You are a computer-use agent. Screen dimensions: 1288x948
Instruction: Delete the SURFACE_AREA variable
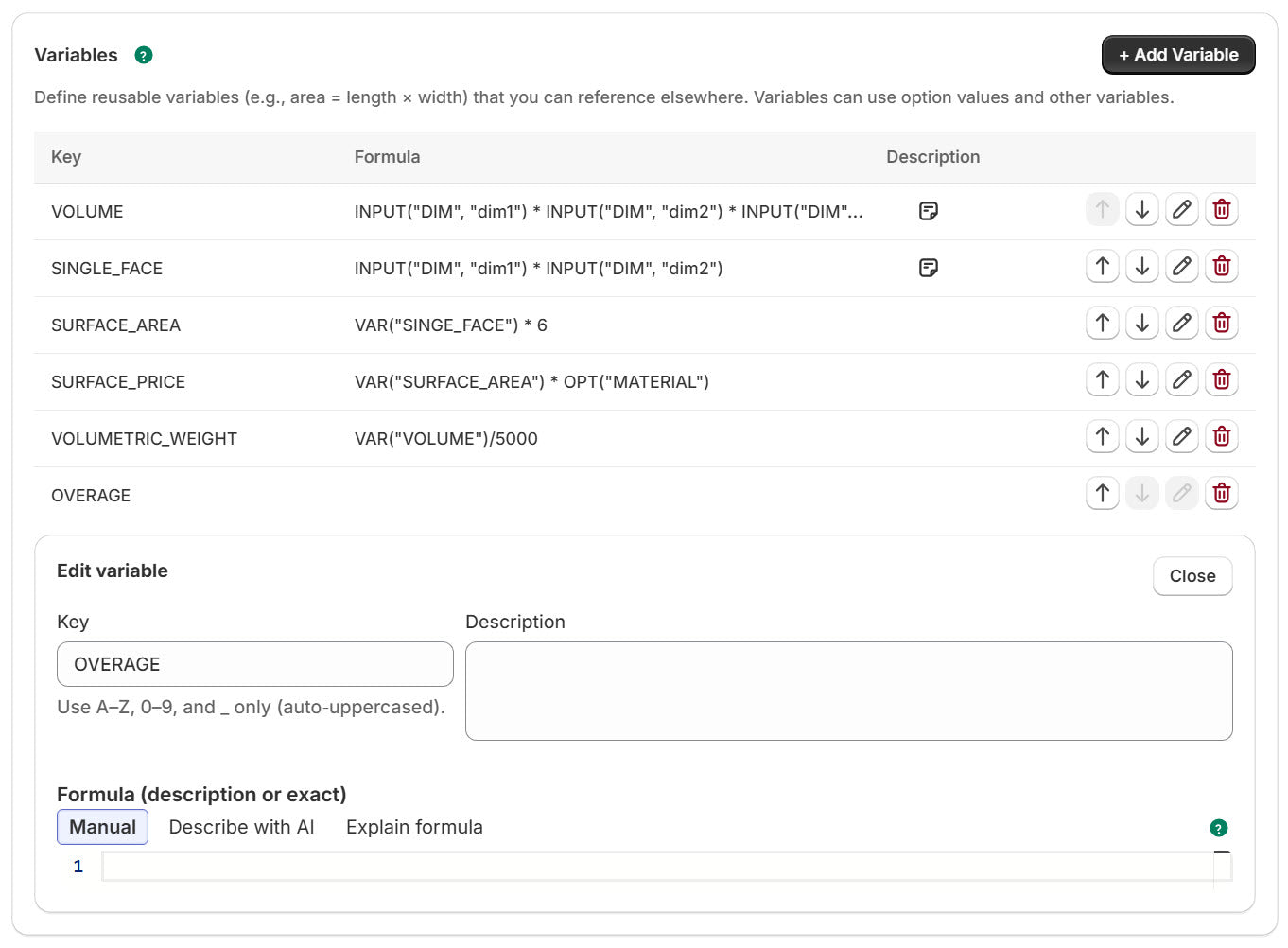(x=1222, y=324)
